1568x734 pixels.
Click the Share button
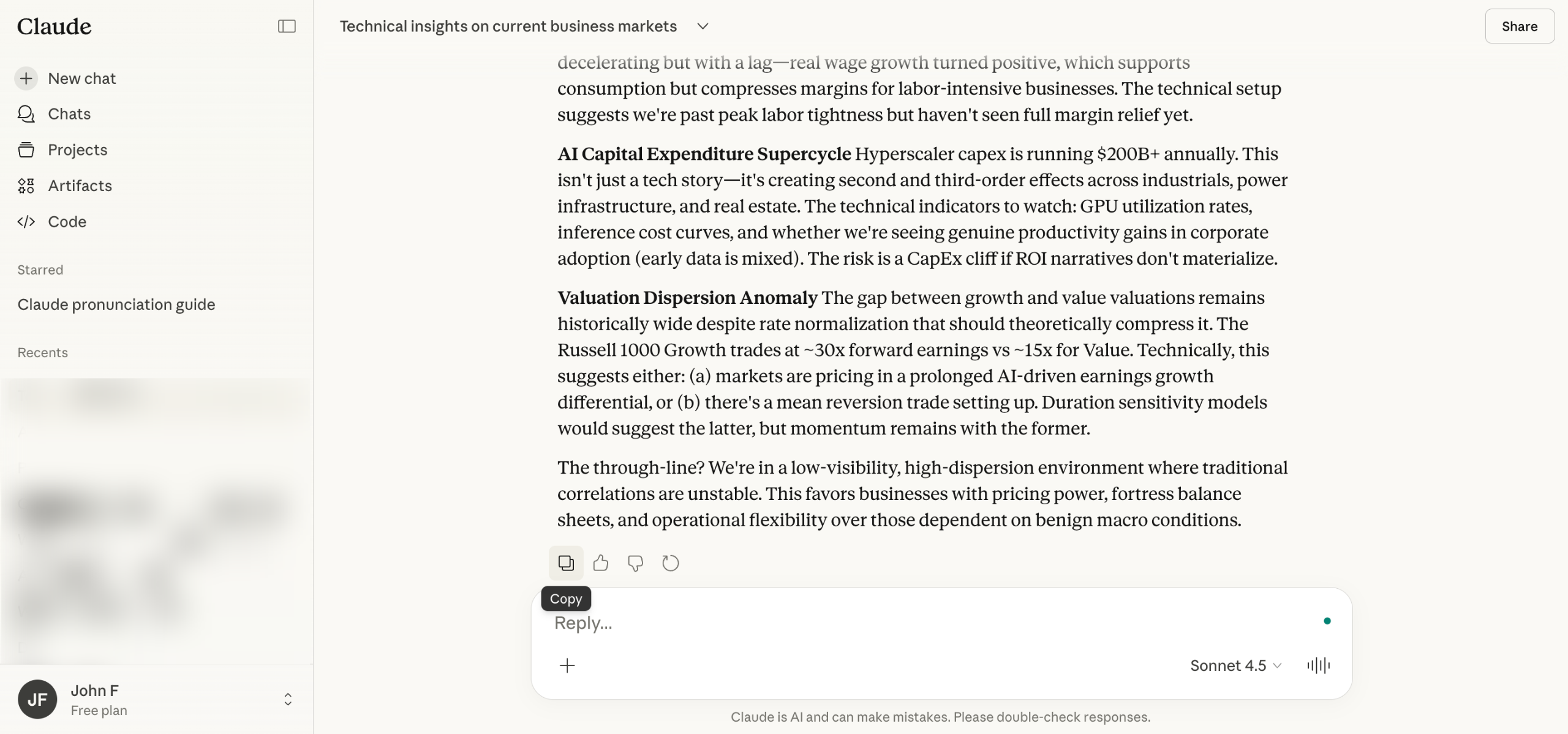tap(1519, 26)
